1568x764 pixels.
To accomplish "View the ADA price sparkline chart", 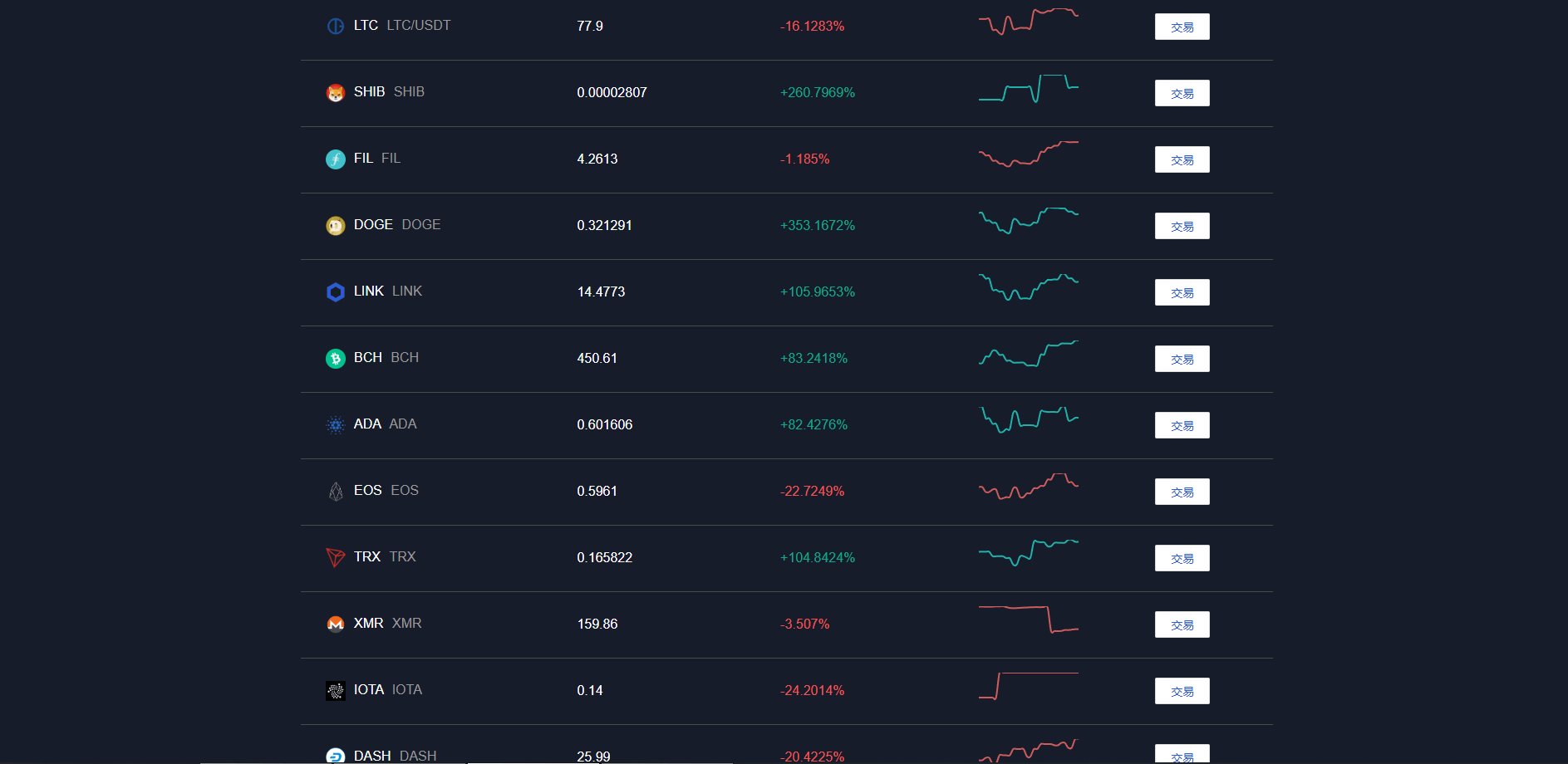I will (x=1029, y=420).
